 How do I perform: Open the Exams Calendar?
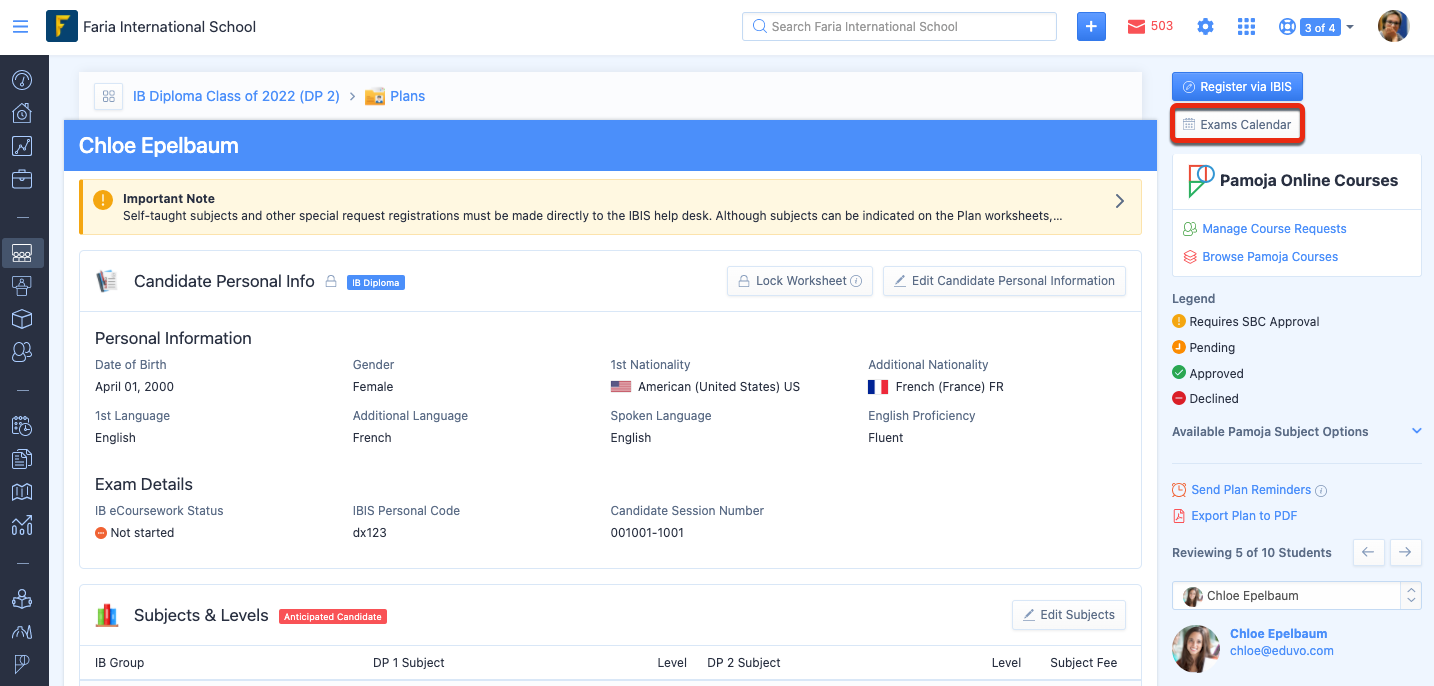coord(1237,125)
